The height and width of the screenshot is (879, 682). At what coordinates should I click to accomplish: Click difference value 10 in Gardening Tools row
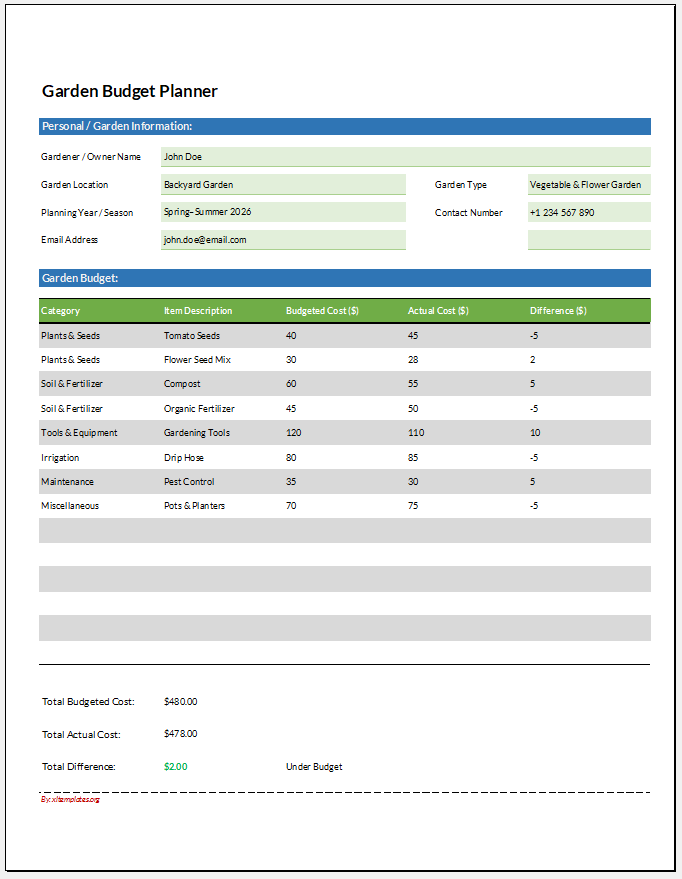coord(535,433)
